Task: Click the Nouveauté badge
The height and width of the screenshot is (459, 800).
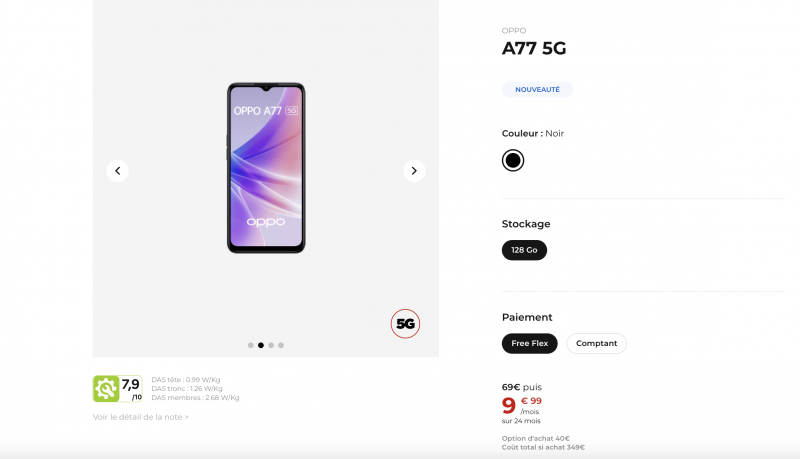Action: coord(537,89)
